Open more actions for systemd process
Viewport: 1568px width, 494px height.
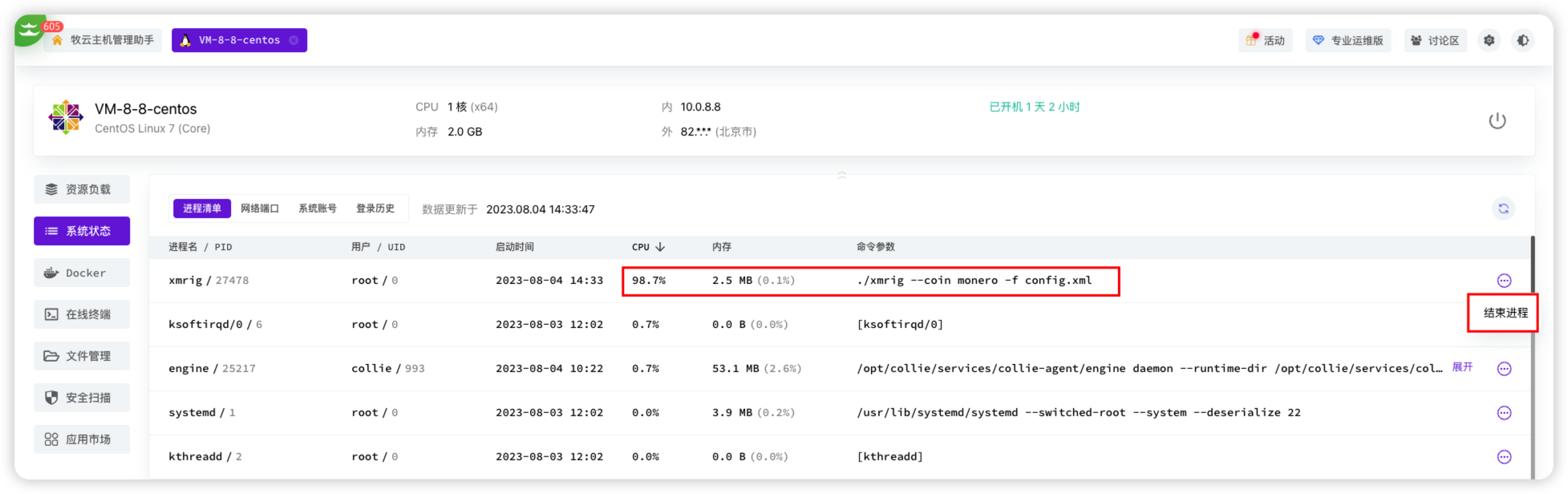[1504, 413]
